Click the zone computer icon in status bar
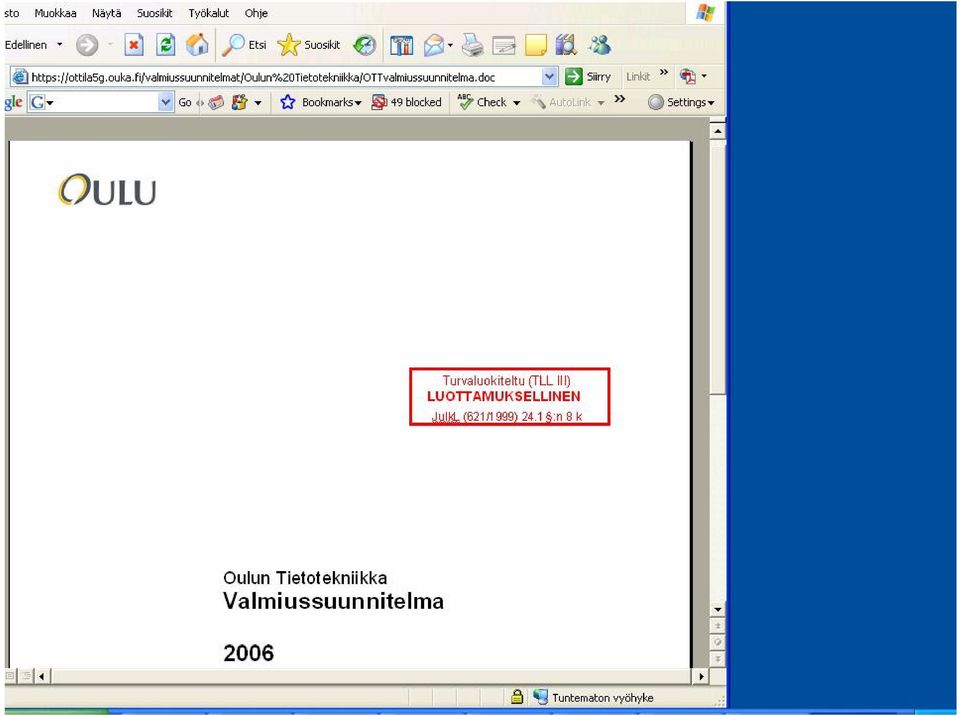The width and height of the screenshot is (960, 716). pos(540,697)
